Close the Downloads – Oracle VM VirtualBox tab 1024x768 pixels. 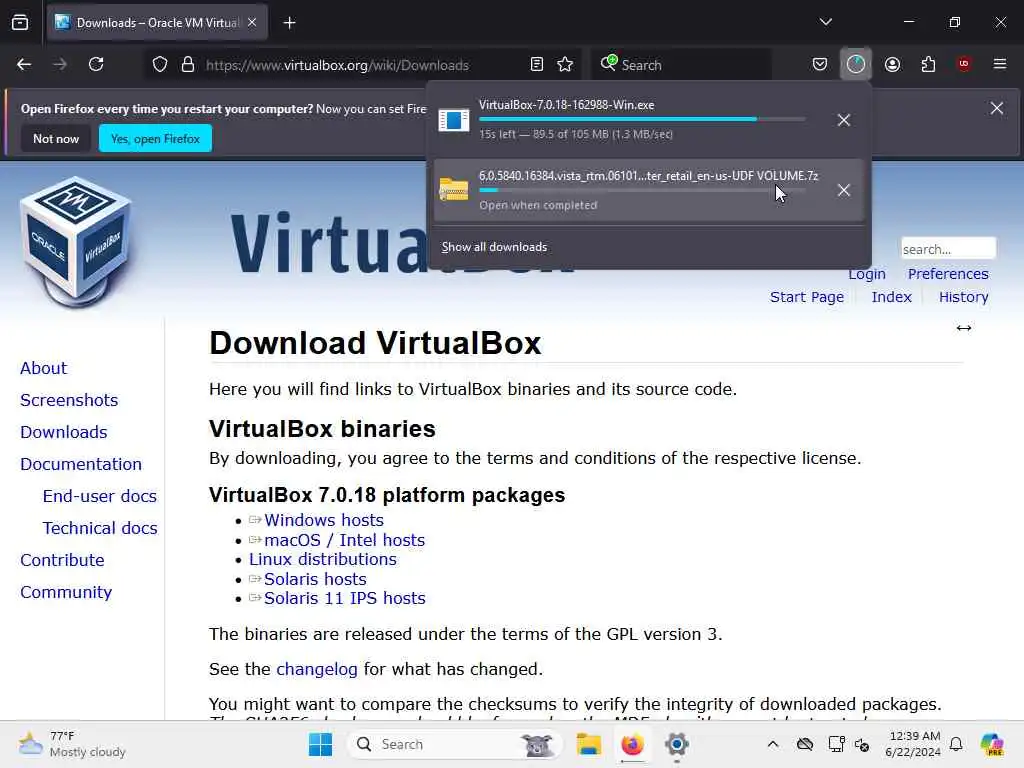(x=252, y=23)
